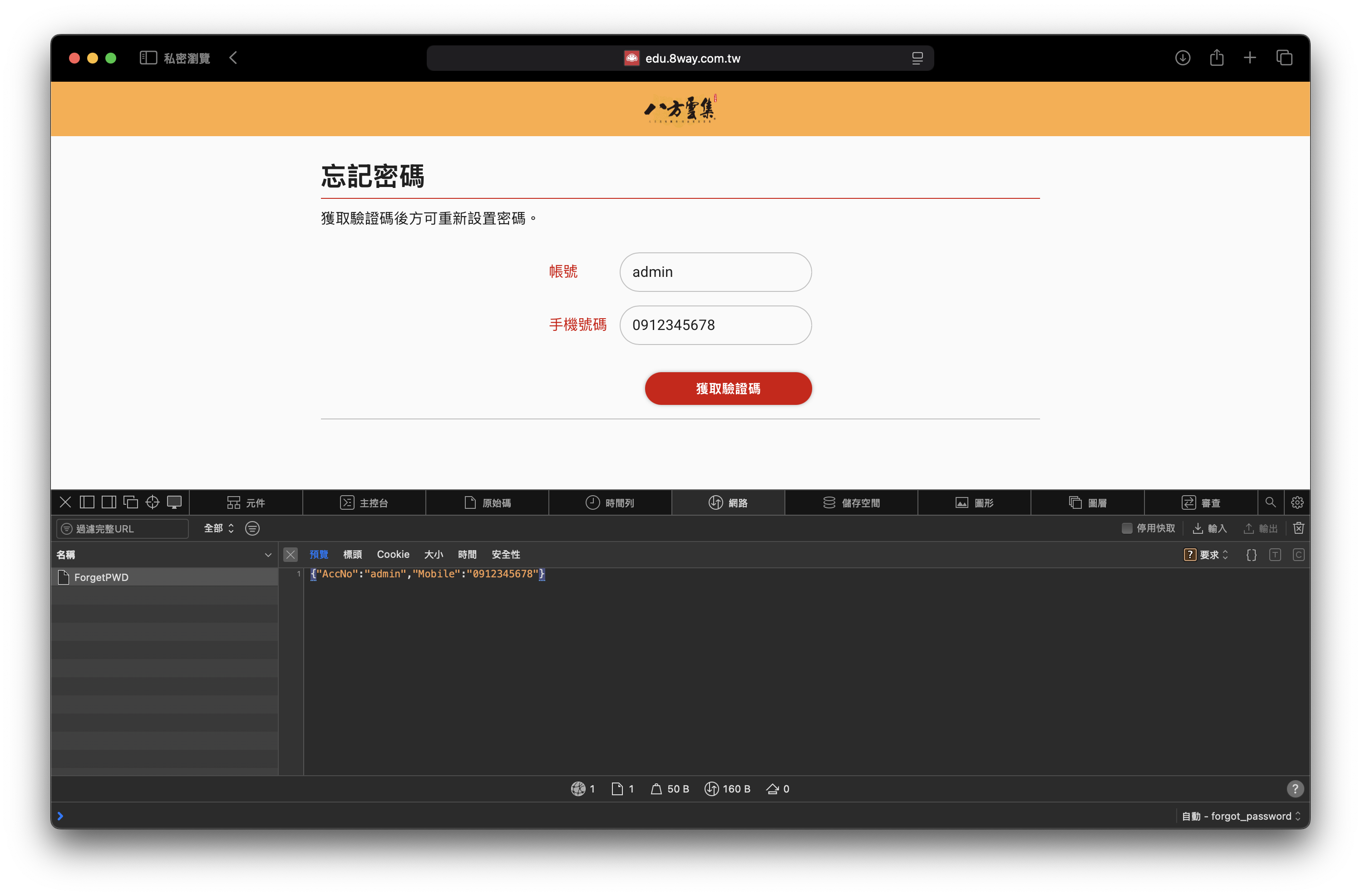This screenshot has width=1361, height=896.
Task: Enable the 停用快取 checkbox
Action: pyautogui.click(x=1127, y=528)
